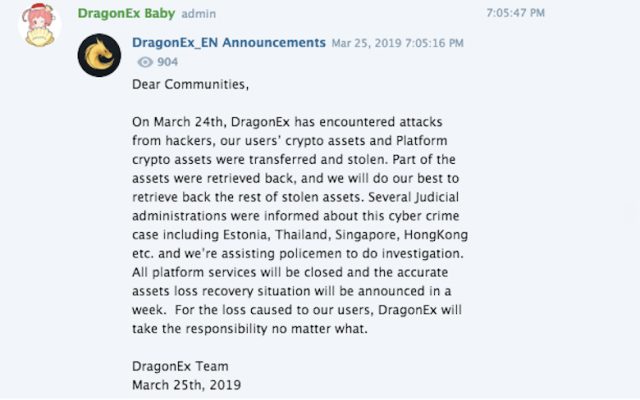The image size is (640, 400).
Task: Open DragonEx_EN Announcements channel link
Action: point(229,42)
